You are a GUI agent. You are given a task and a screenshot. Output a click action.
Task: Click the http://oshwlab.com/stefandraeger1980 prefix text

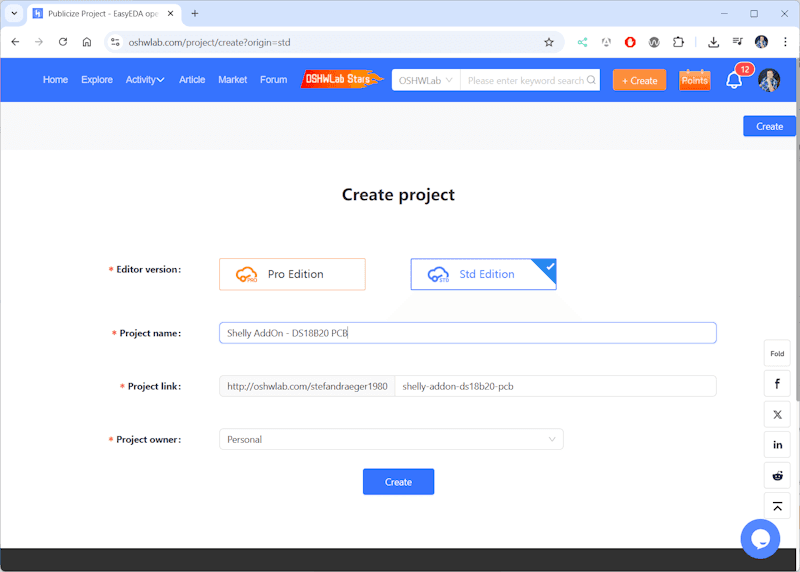click(307, 386)
